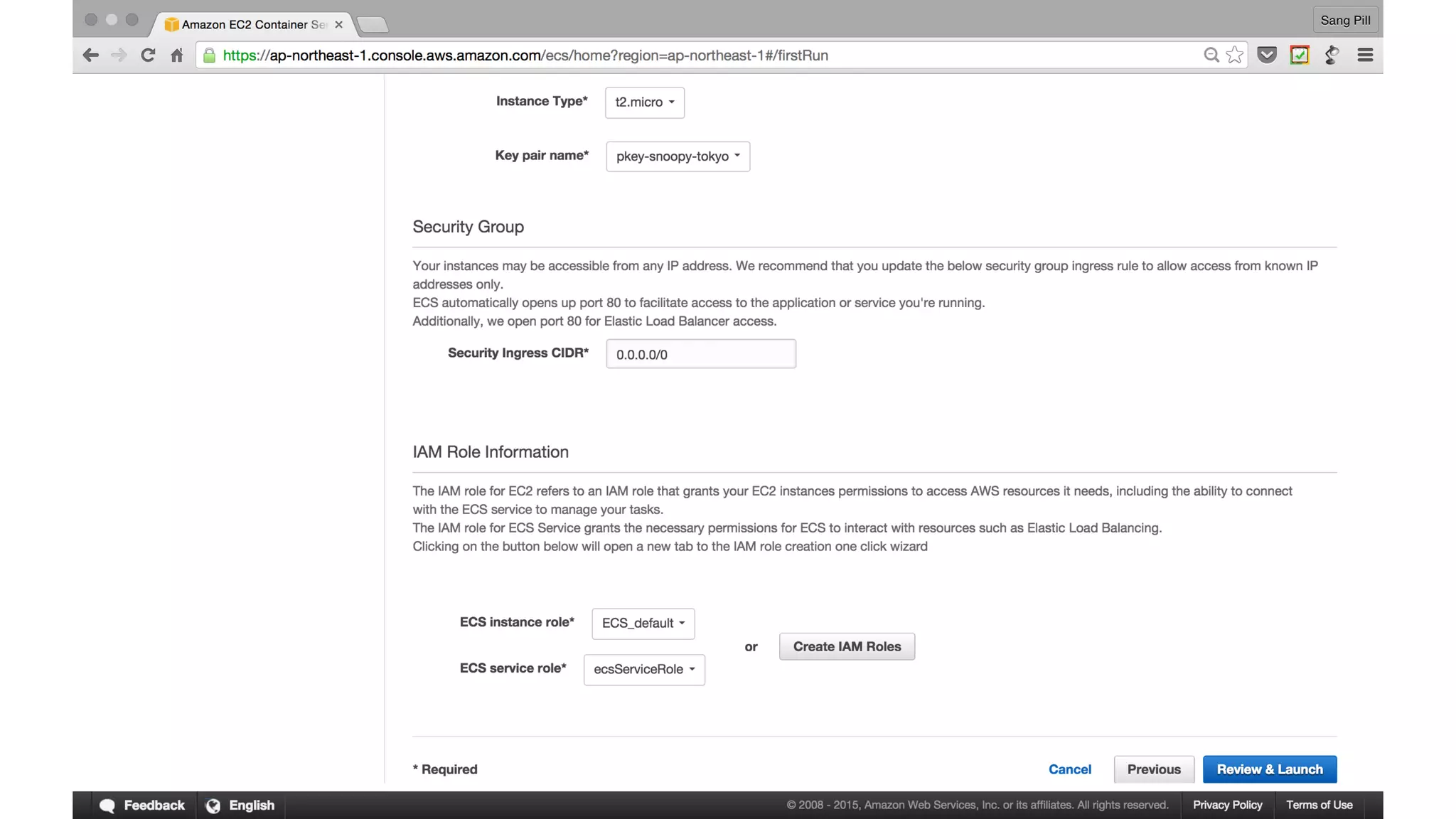Click the green checkmark extension icon
Screen dimensions: 1456x819
click(1300, 55)
